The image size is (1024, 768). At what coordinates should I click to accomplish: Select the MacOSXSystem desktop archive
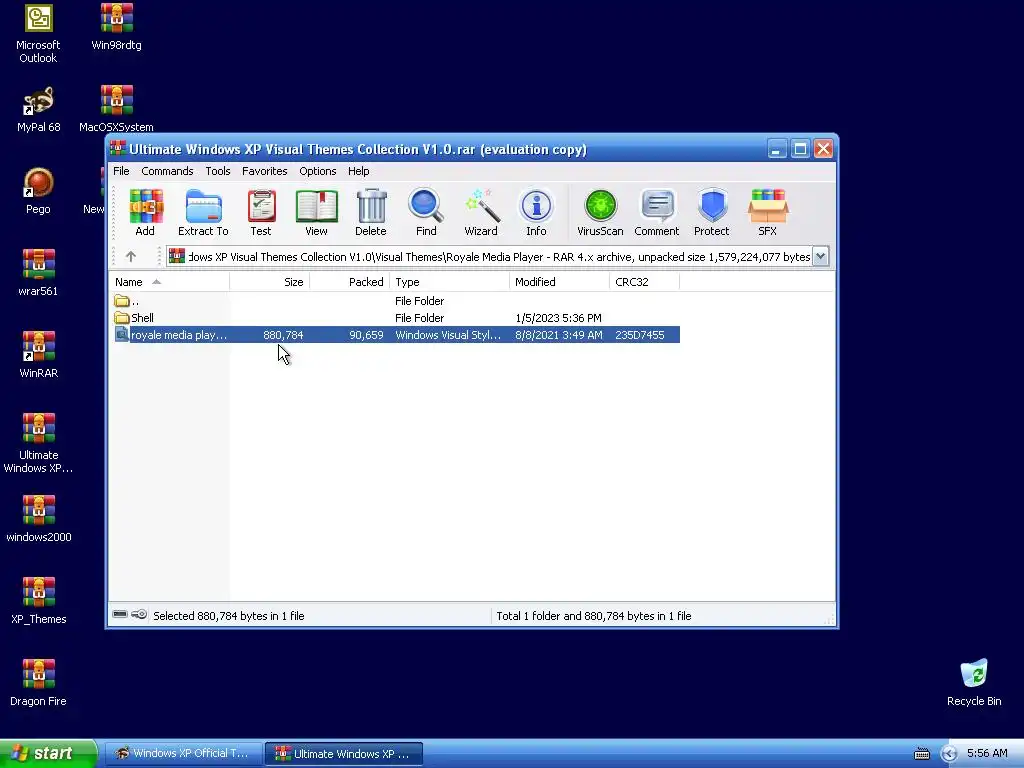tap(116, 110)
